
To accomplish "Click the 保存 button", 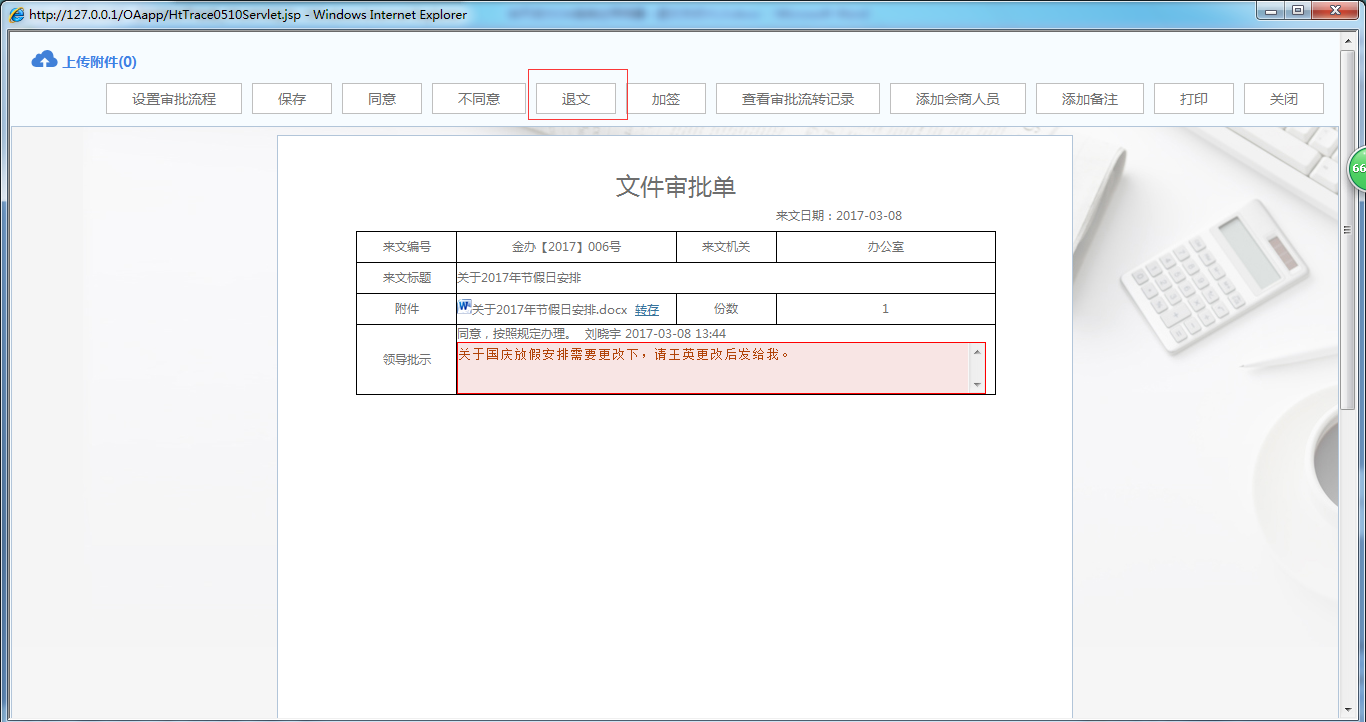I will pyautogui.click(x=292, y=99).
